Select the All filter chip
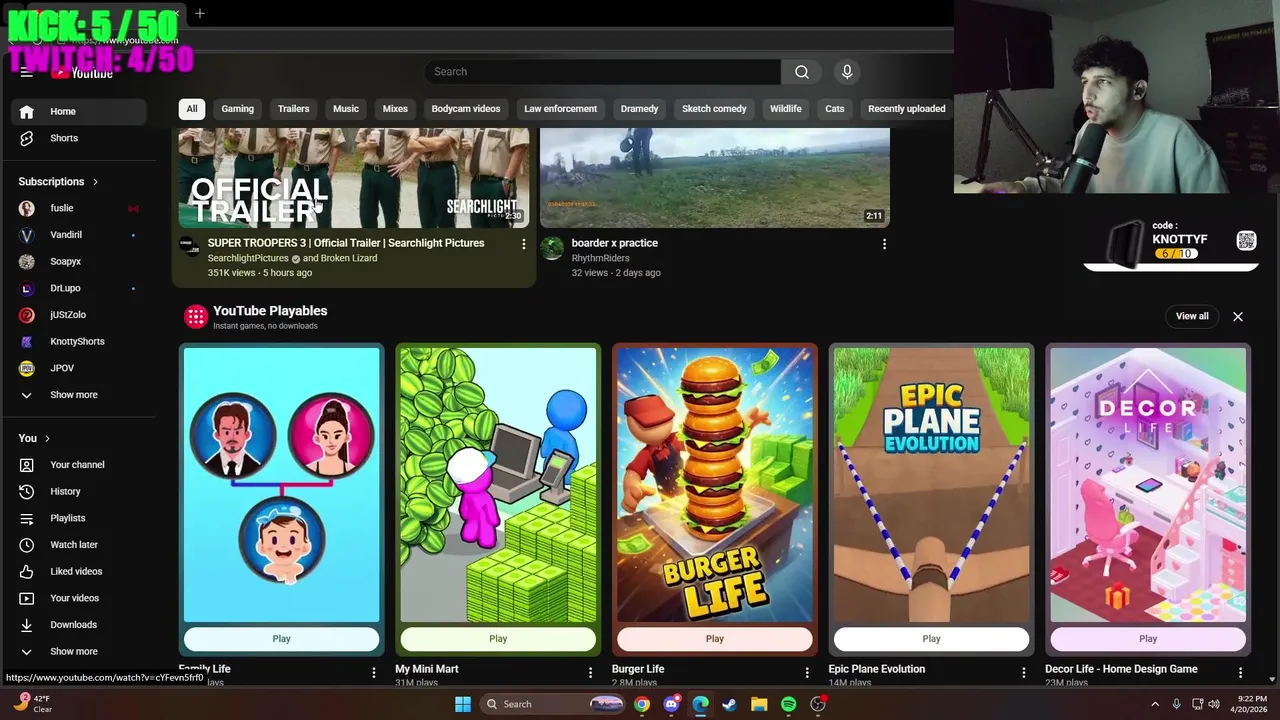Screen dimensions: 1280x720 (192, 109)
